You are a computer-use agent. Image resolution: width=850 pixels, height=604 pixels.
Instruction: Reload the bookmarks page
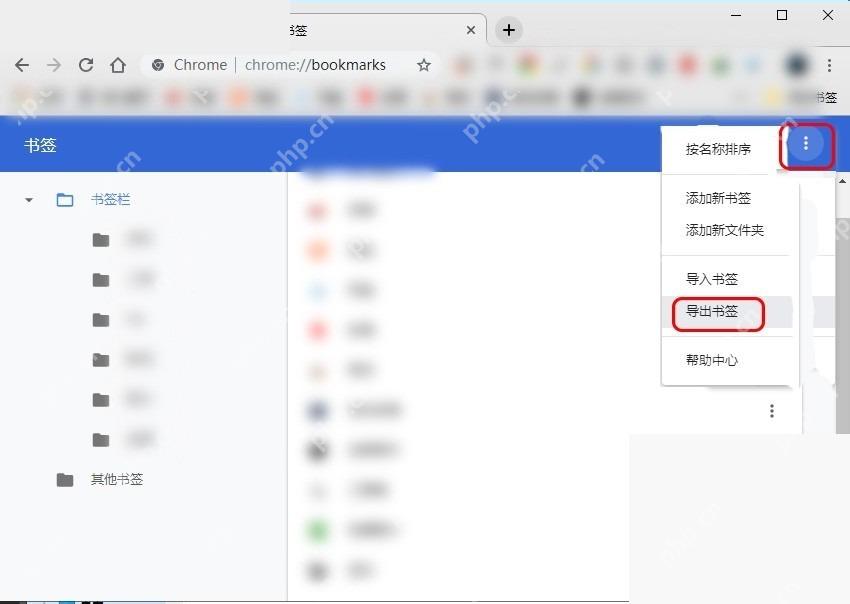point(86,65)
